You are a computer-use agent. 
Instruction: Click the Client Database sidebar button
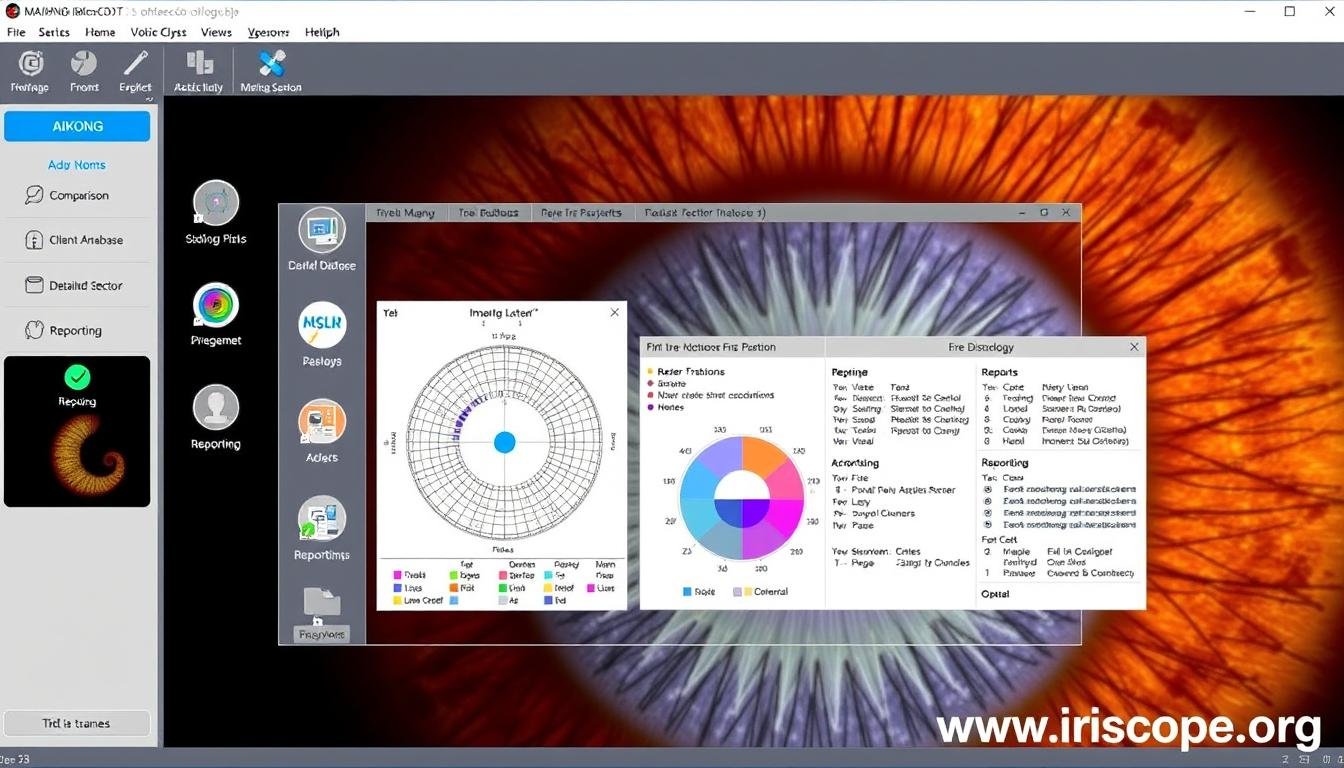[77, 240]
